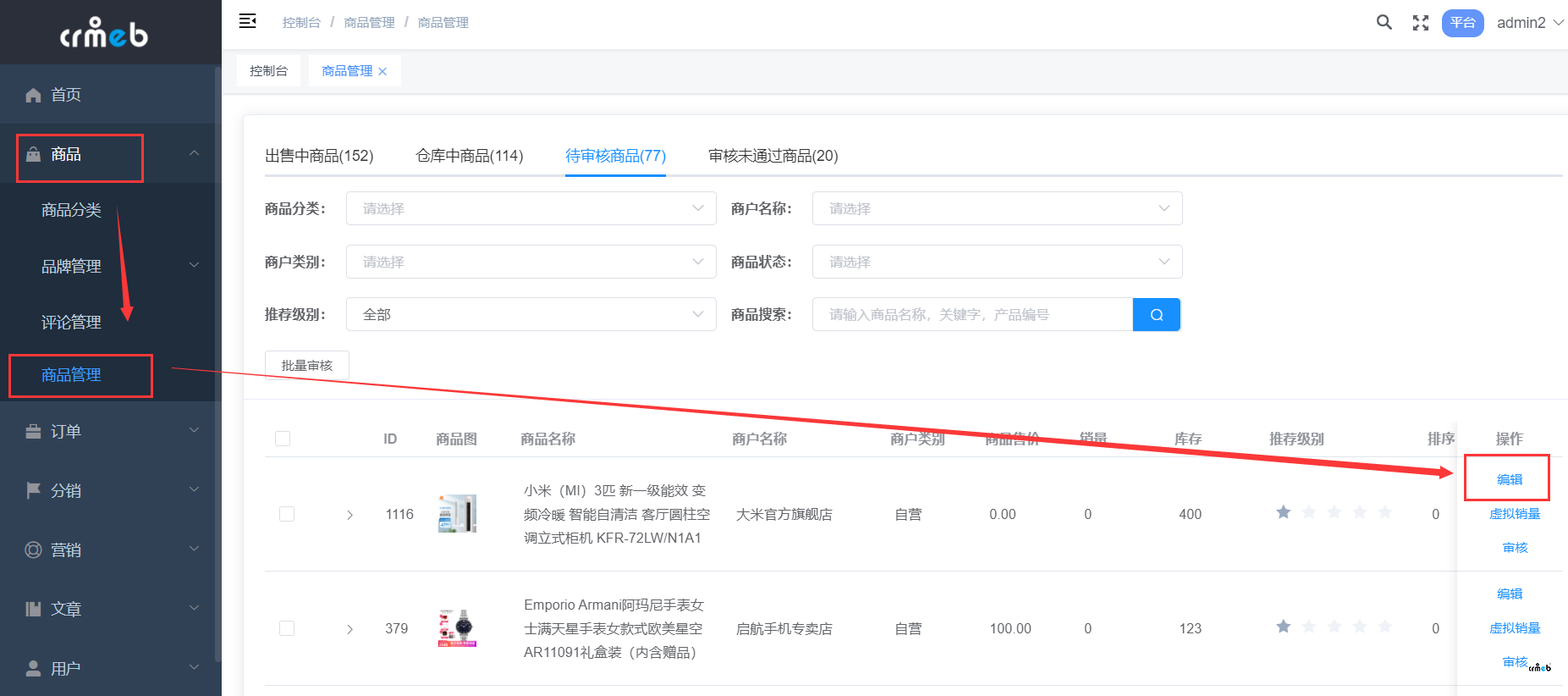1568x696 pixels.
Task: Set second star rating for product 379
Action: pyautogui.click(x=1309, y=627)
